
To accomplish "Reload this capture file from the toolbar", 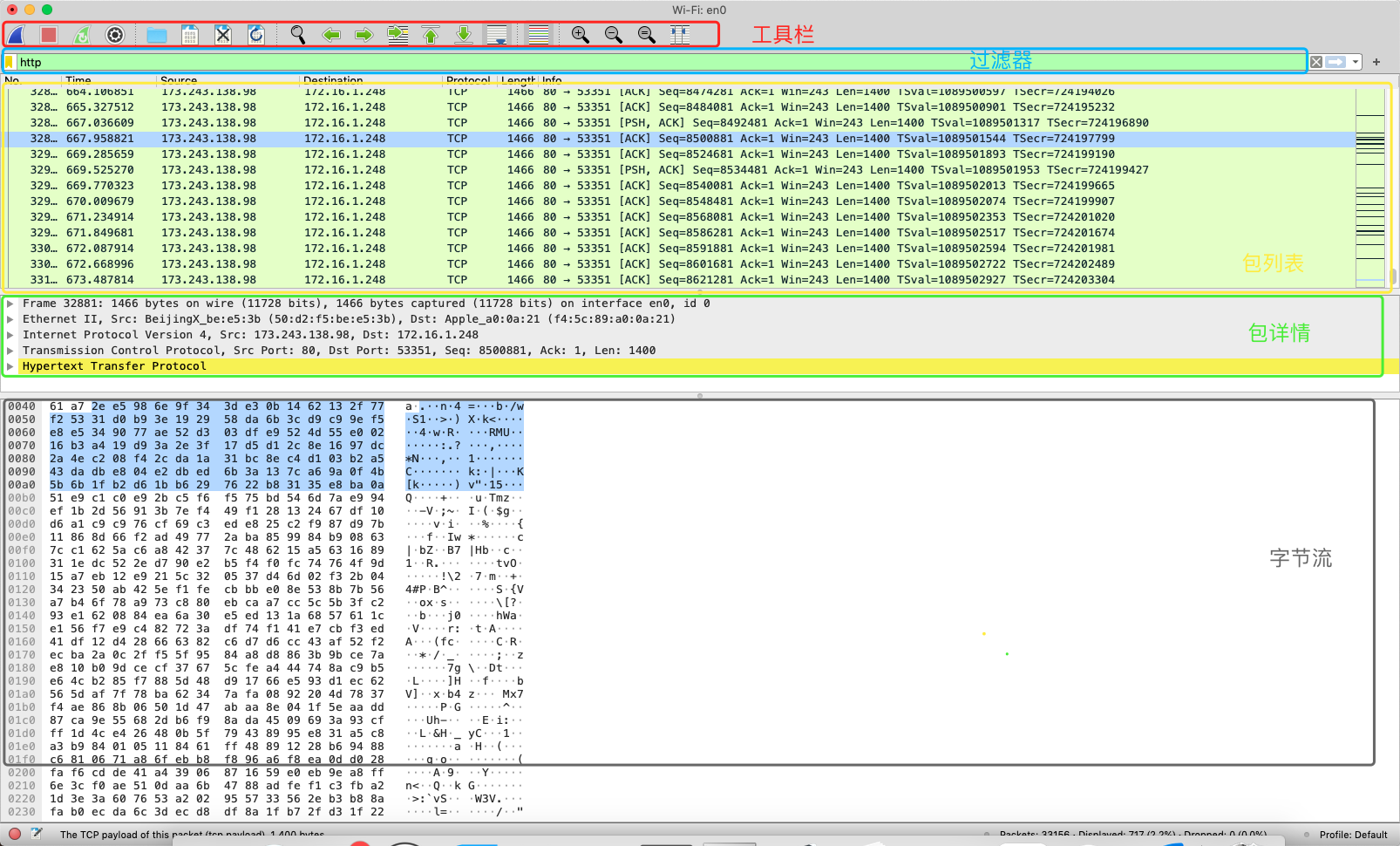I will [x=256, y=35].
